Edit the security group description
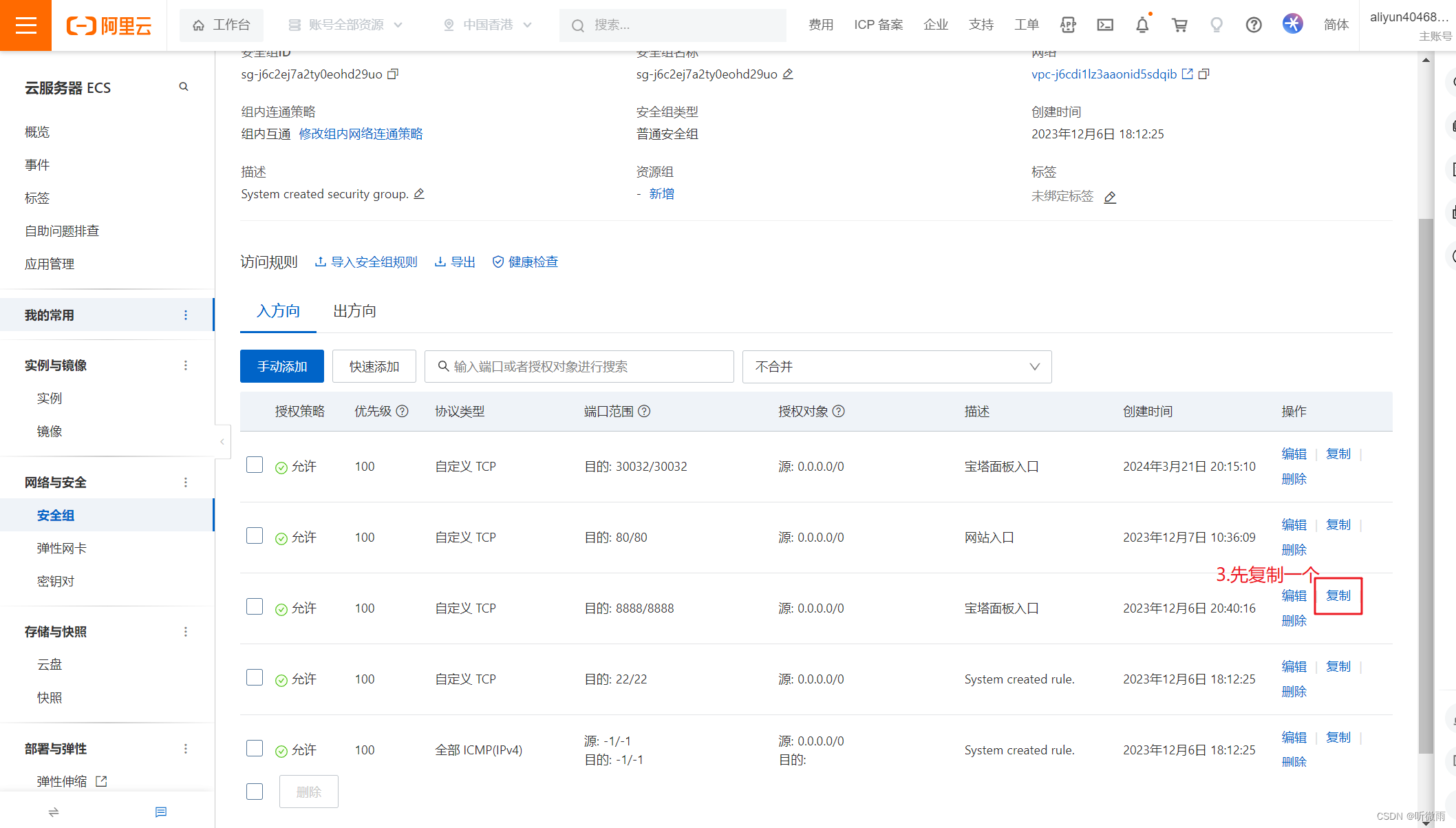1456x828 pixels. (x=419, y=193)
